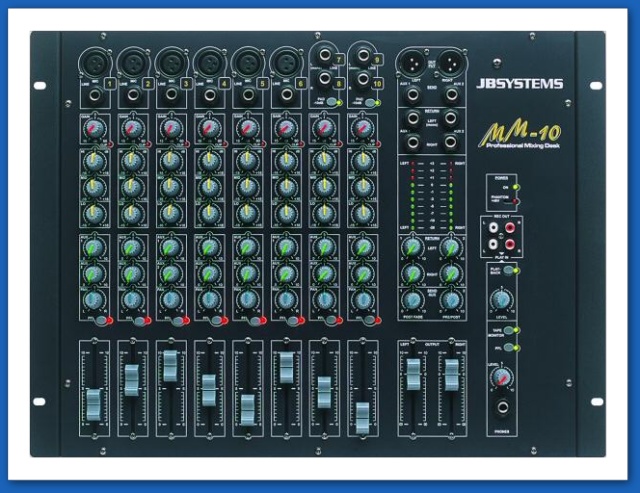Click the LEFT LED level meter column
The height and width of the screenshot is (493, 640).
pyautogui.click(x=412, y=195)
